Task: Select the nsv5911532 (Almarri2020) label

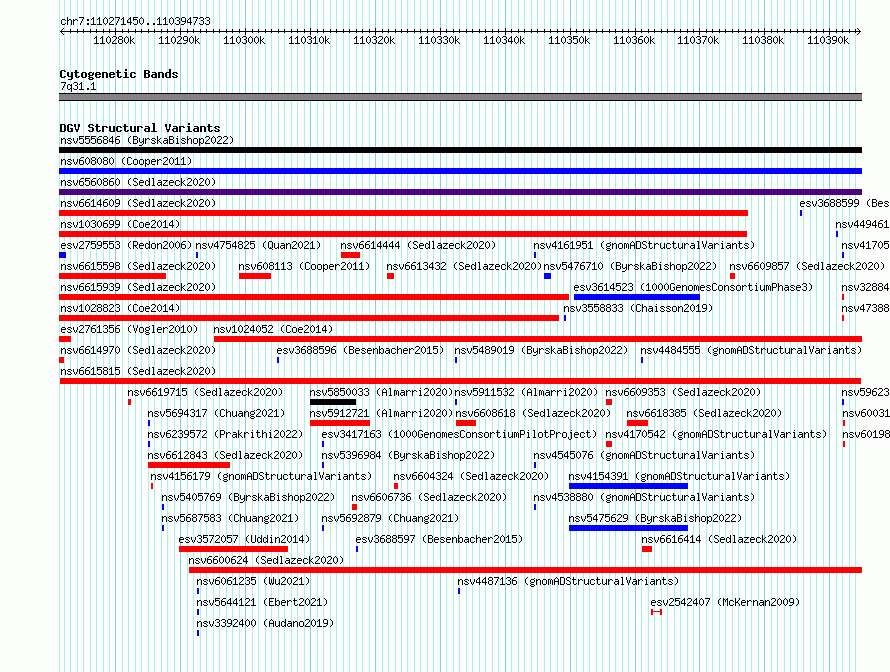Action: [x=526, y=392]
